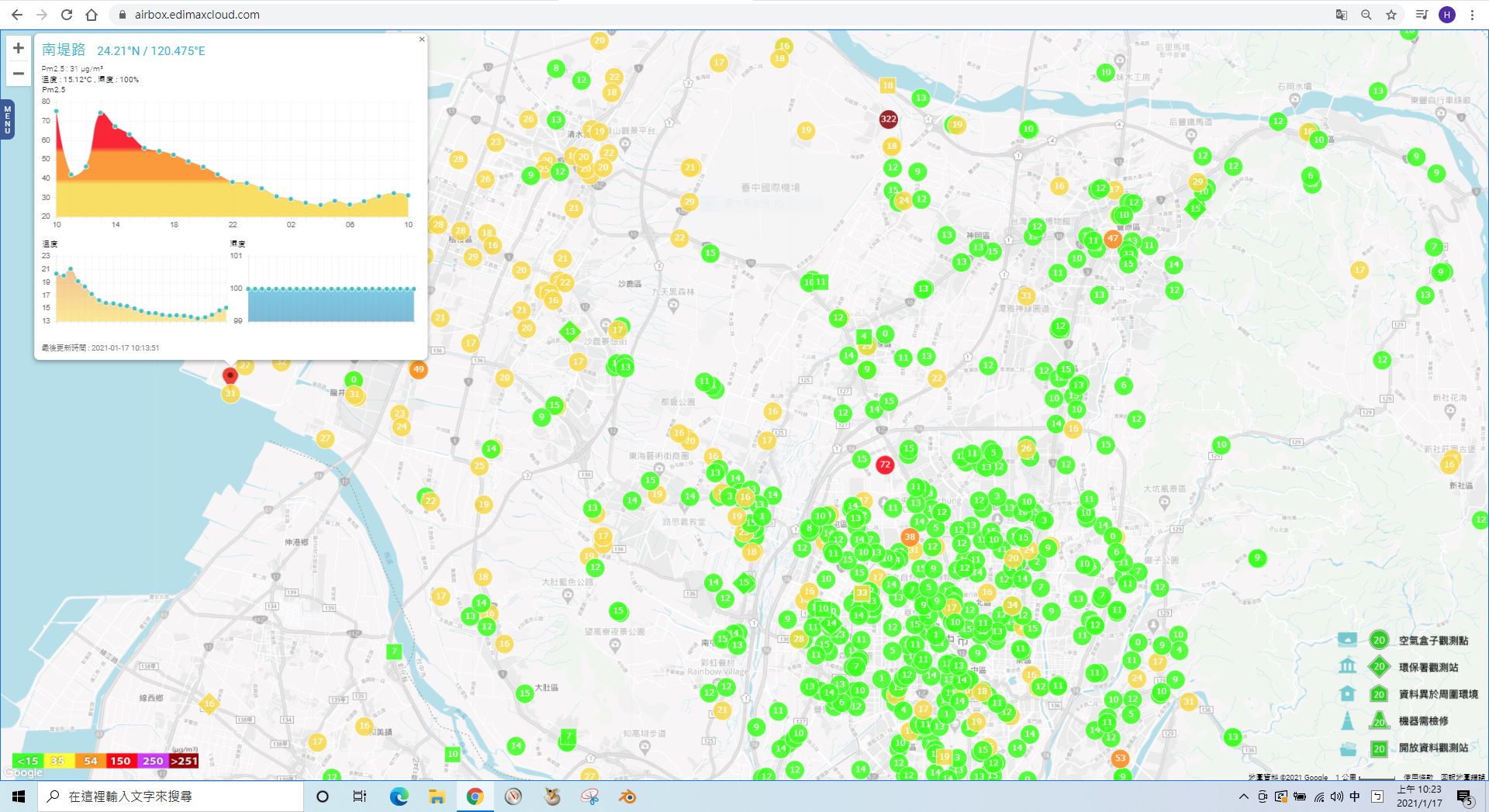
Task: Zoom in the map with plus button
Action: coord(19,48)
